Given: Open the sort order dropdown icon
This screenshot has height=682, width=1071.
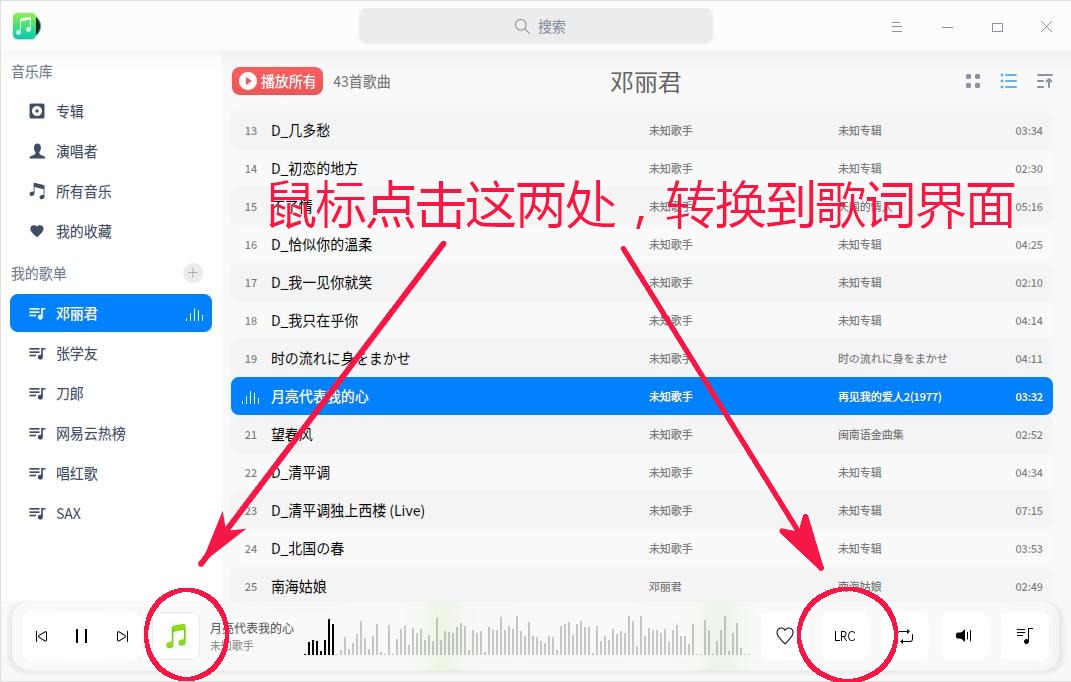Looking at the screenshot, I should click(x=1044, y=81).
